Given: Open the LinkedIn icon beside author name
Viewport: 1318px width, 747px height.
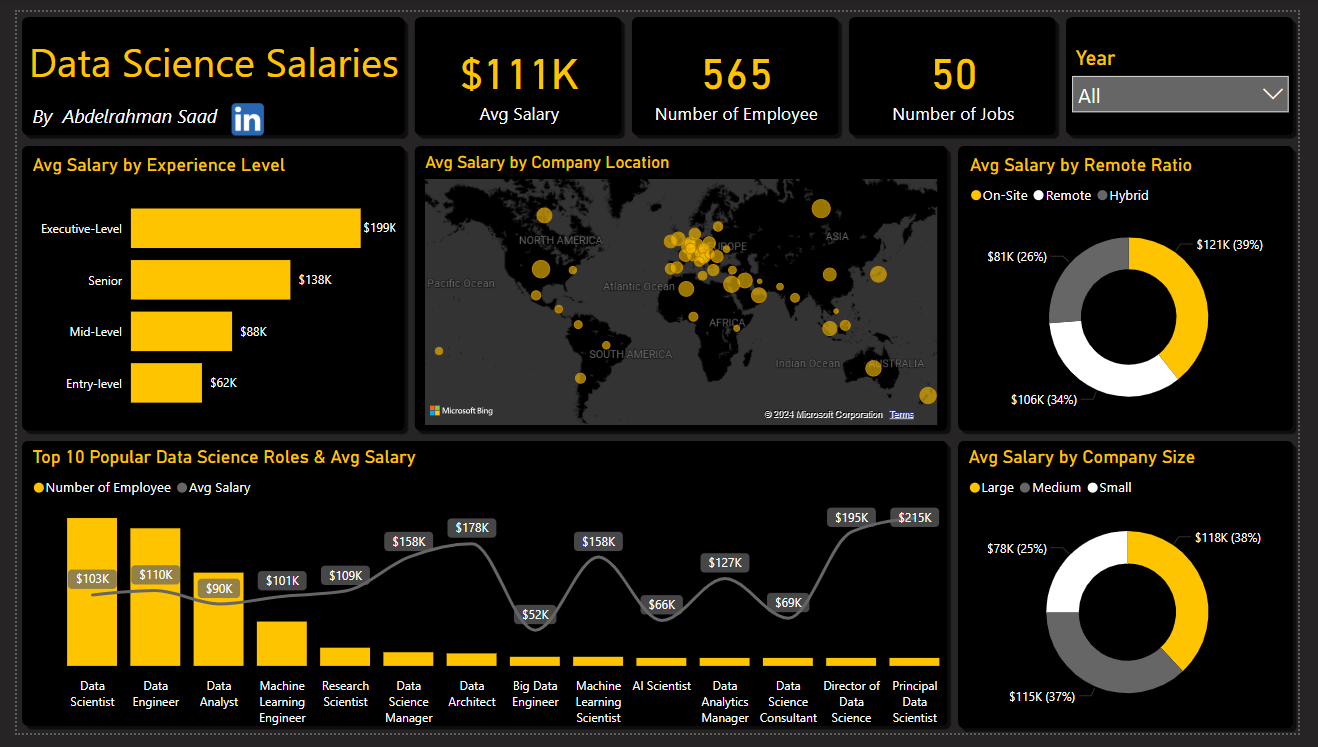Looking at the screenshot, I should coord(248,118).
